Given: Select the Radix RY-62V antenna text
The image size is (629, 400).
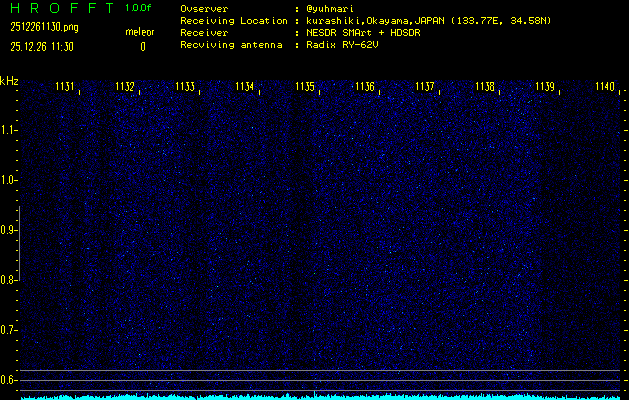Looking at the screenshot, I should [343, 45].
